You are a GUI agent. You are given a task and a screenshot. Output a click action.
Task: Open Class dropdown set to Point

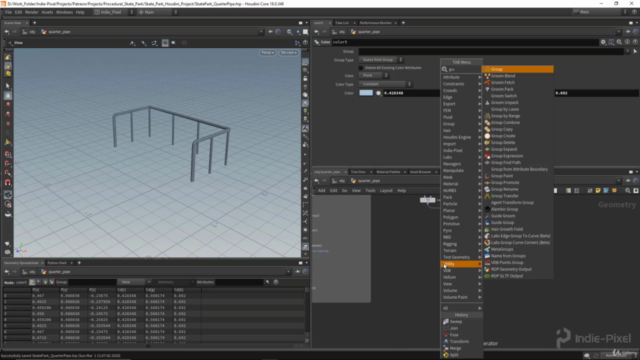tap(373, 76)
